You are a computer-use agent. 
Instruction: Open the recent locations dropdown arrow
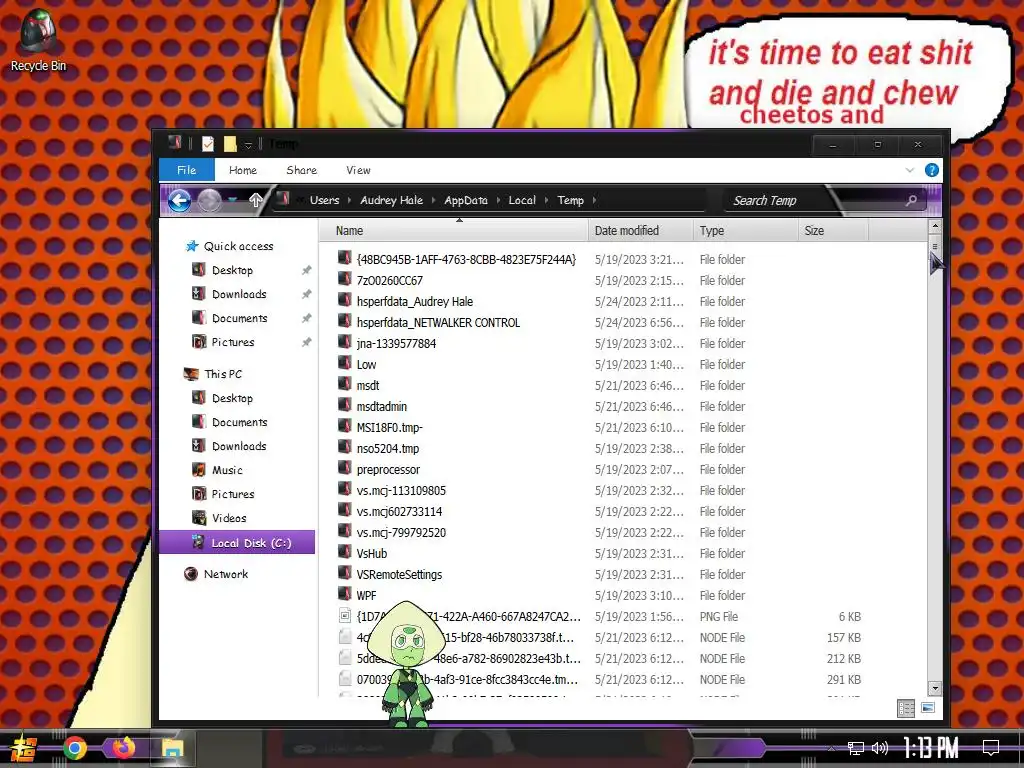232,200
